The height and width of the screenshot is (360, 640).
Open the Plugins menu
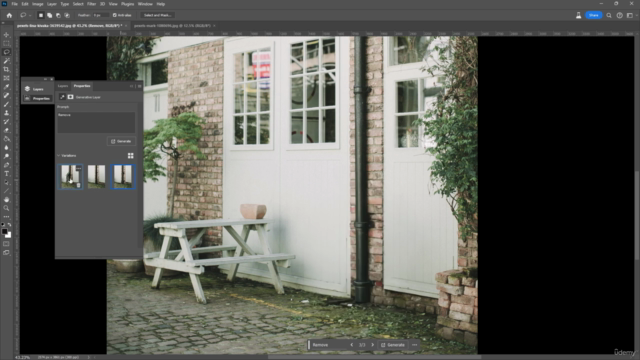[x=127, y=4]
